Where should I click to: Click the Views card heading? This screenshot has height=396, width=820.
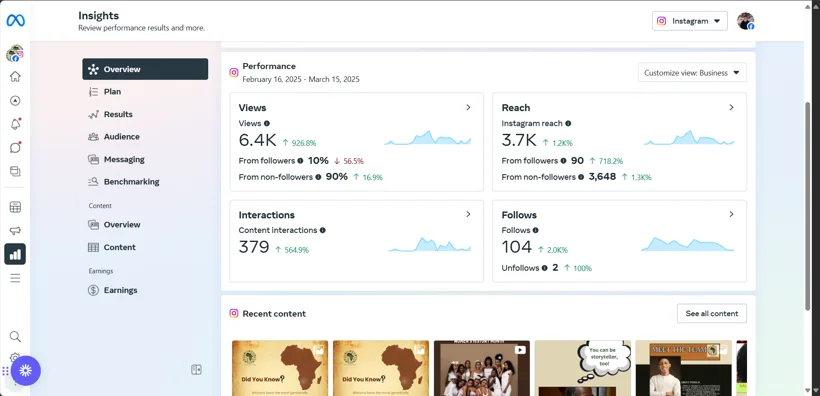252,108
